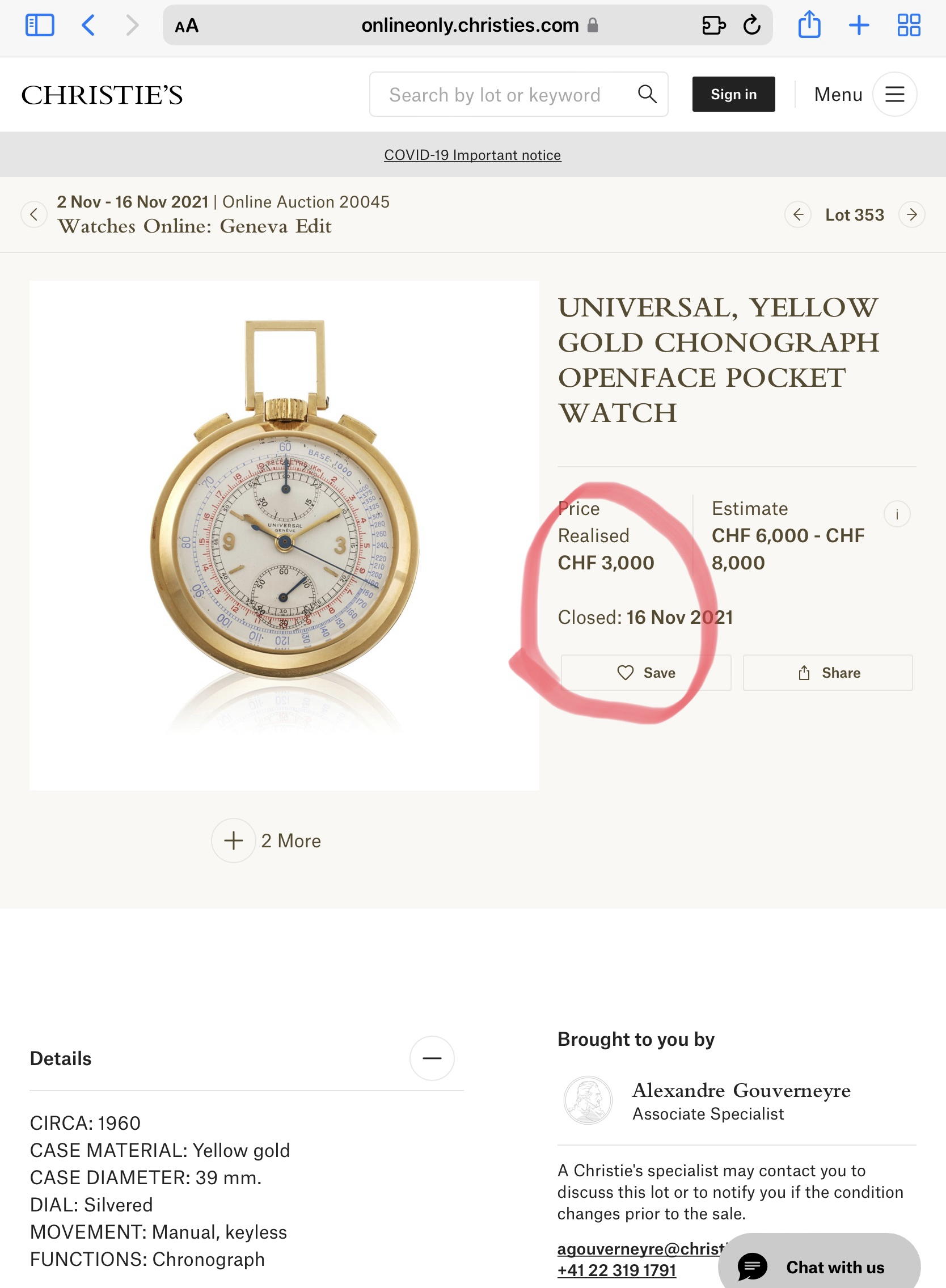Go back with Safari's back arrow
This screenshot has height=1288, width=946.
point(88,25)
